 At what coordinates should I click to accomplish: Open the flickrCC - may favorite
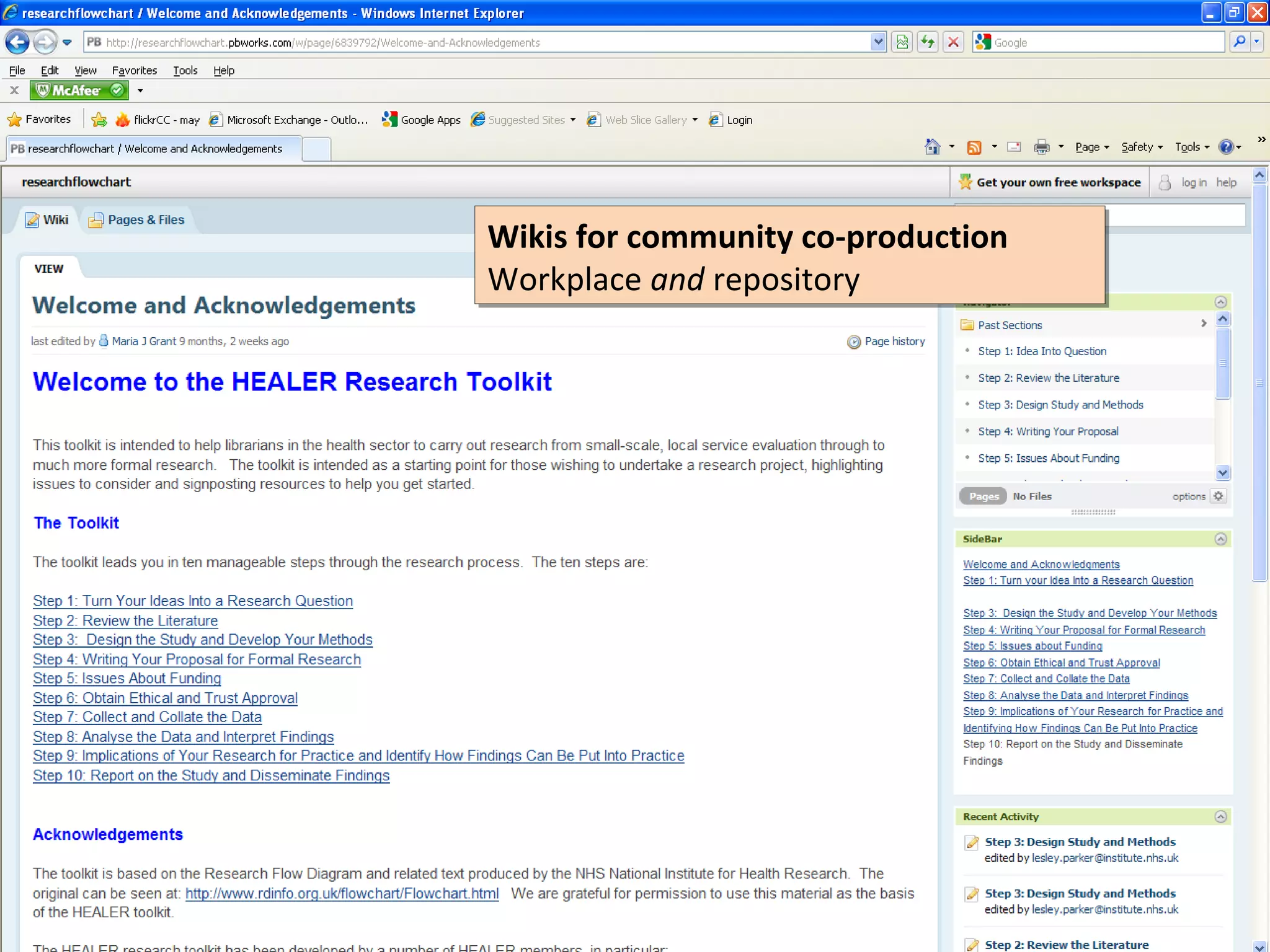(x=158, y=120)
